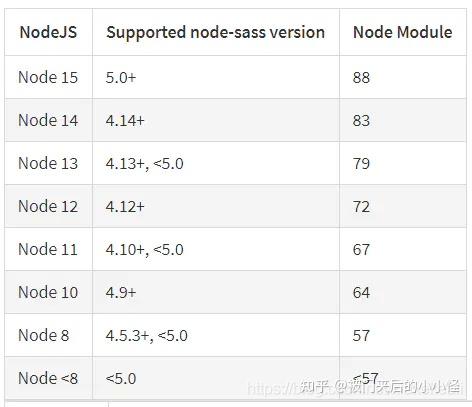Select the Node 14 row label
The width and height of the screenshot is (472, 407).
[48, 120]
